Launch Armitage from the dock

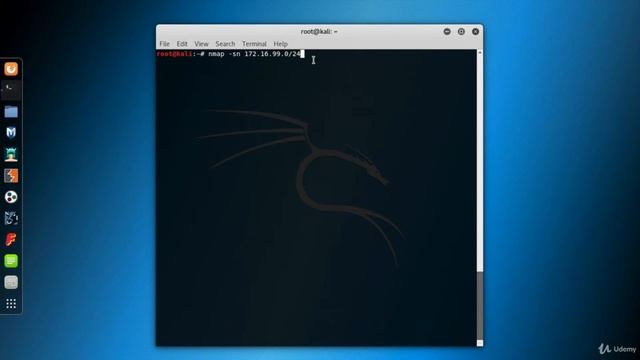point(11,154)
